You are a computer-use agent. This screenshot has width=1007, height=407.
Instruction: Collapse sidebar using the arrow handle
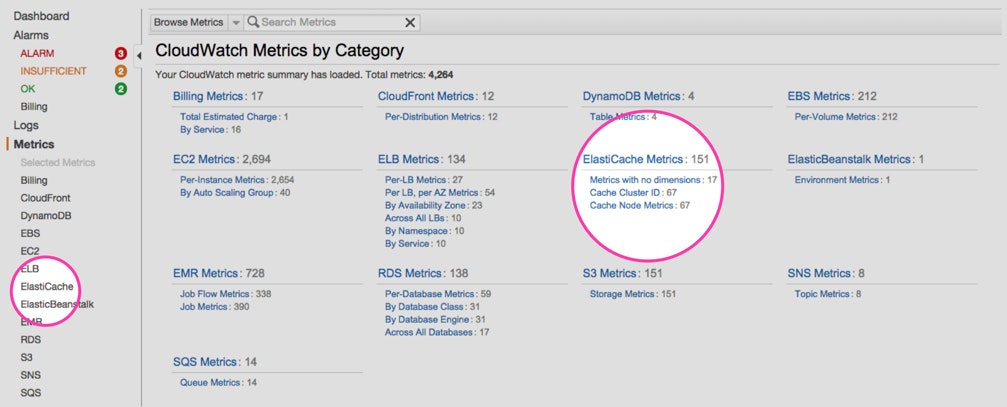coord(138,54)
